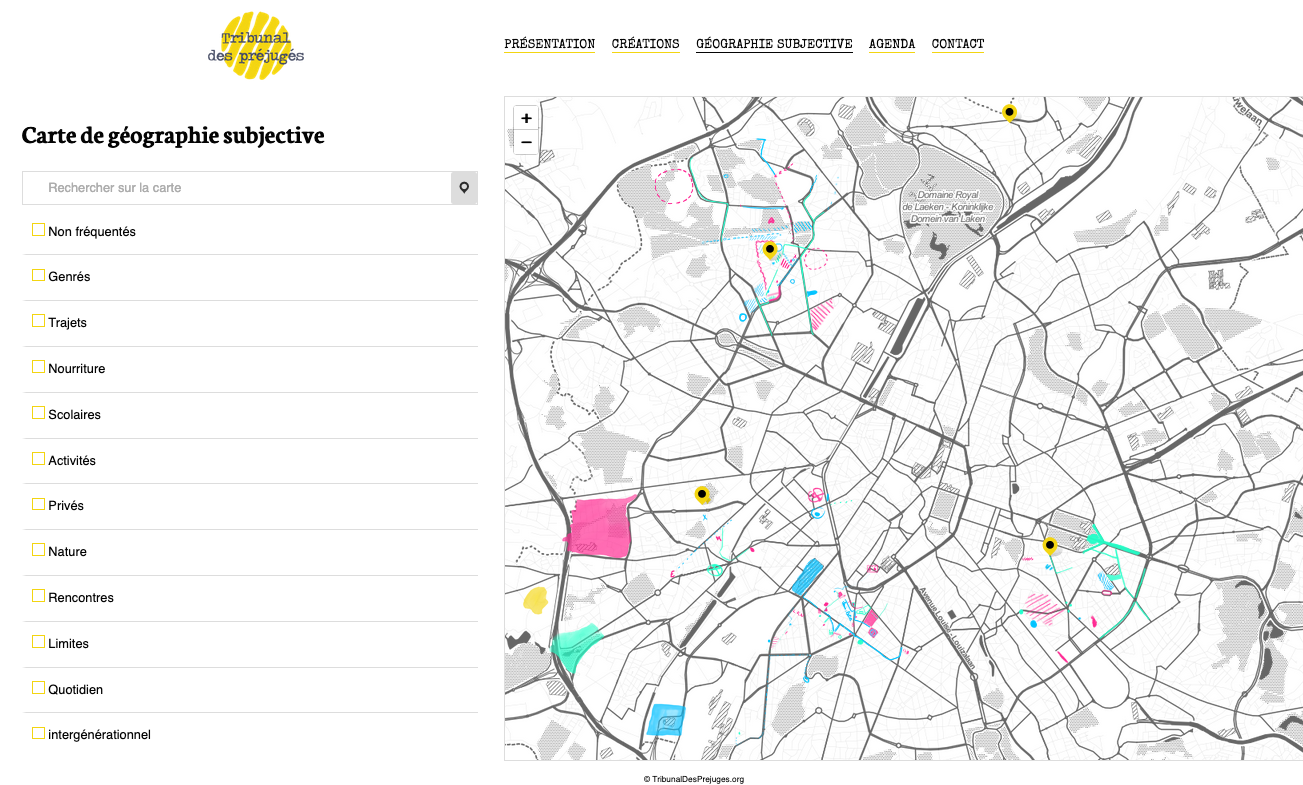Viewport: 1303px width, 785px height.
Task: Click the blue hatched square on map
Action: [x=806, y=578]
